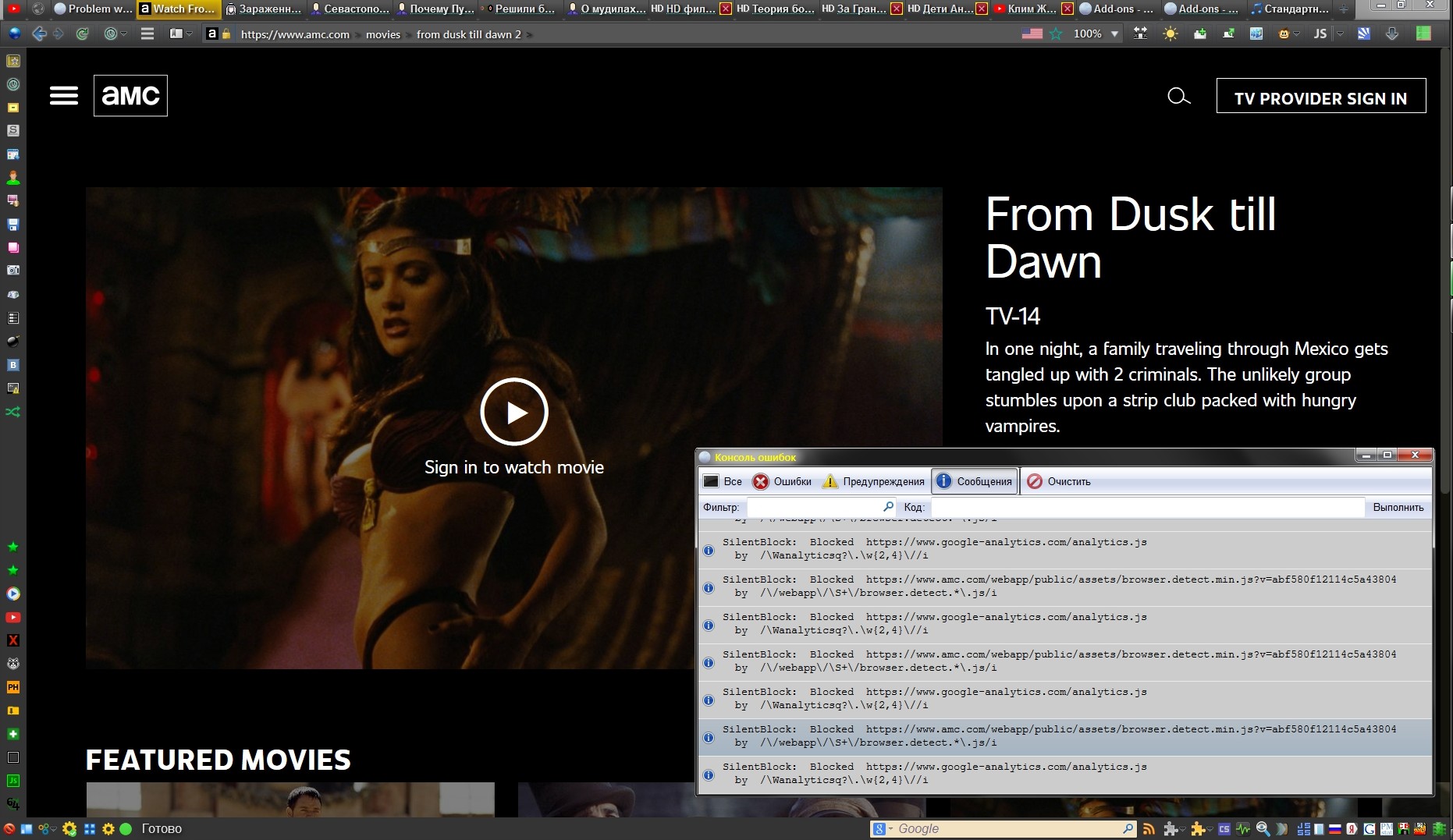Viewport: 1453px width, 840px height.
Task: Click the green plus icon in left sidebar
Action: (13, 734)
